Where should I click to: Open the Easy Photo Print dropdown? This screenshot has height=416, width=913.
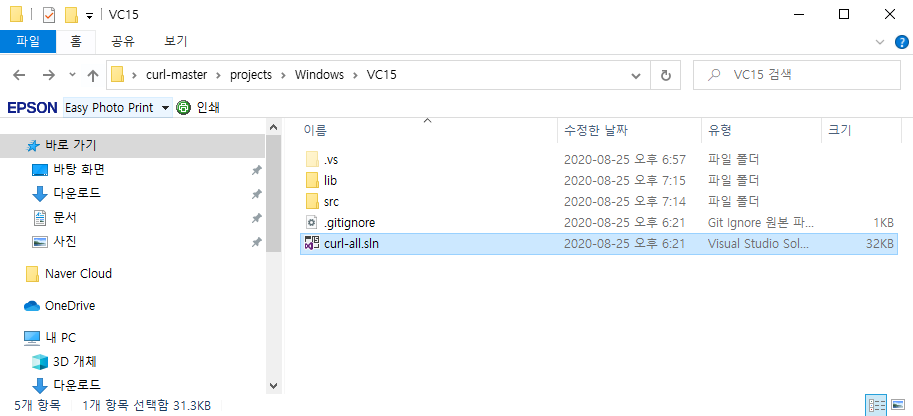pyautogui.click(x=165, y=107)
